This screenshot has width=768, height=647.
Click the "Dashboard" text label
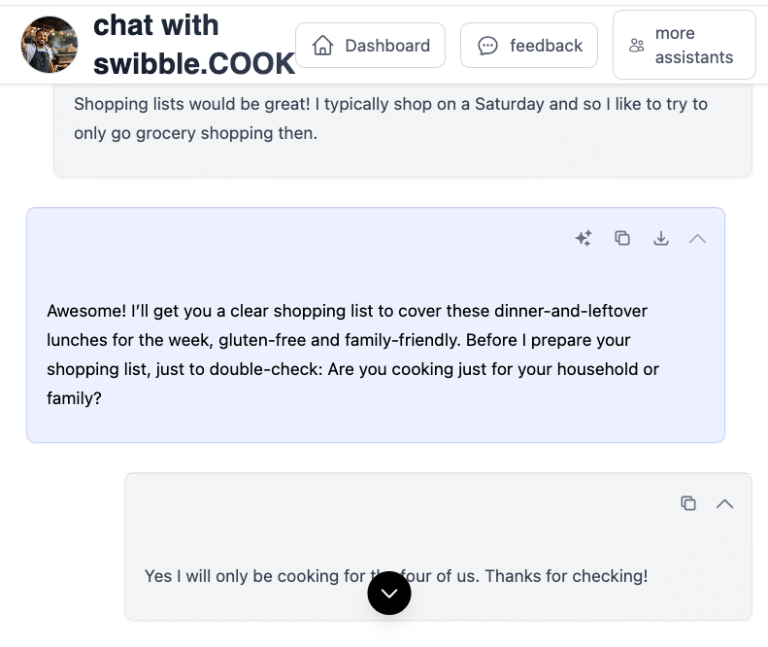[387, 46]
